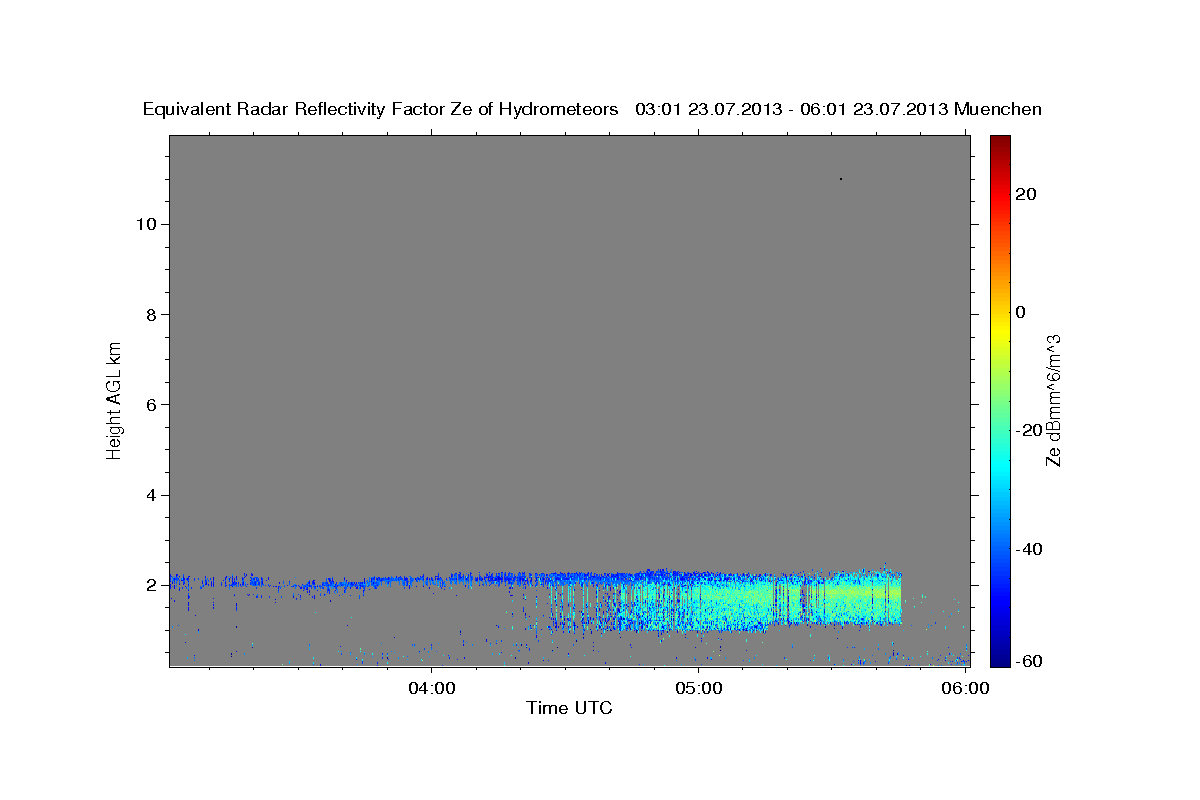This screenshot has width=1200, height=800.
Task: Click the 06:00 time tick label
Action: 965,688
